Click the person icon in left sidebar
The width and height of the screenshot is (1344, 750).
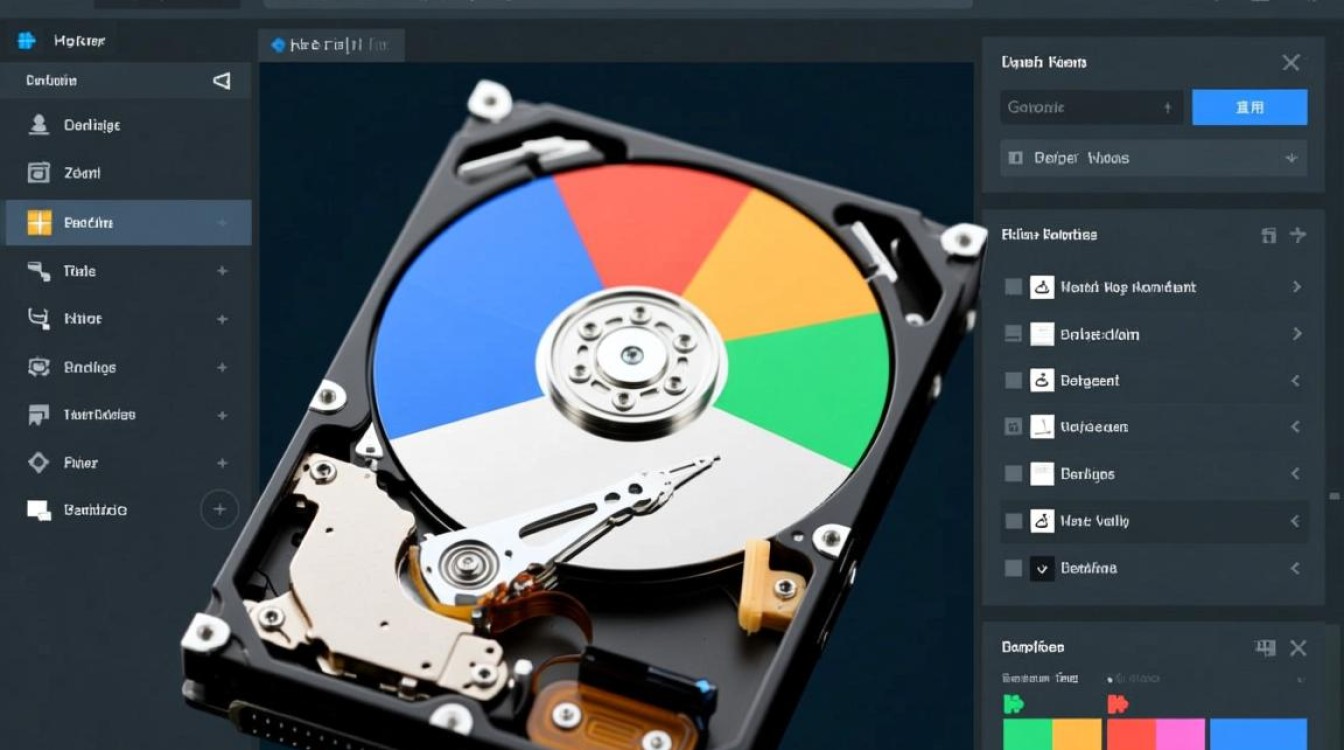[x=39, y=125]
